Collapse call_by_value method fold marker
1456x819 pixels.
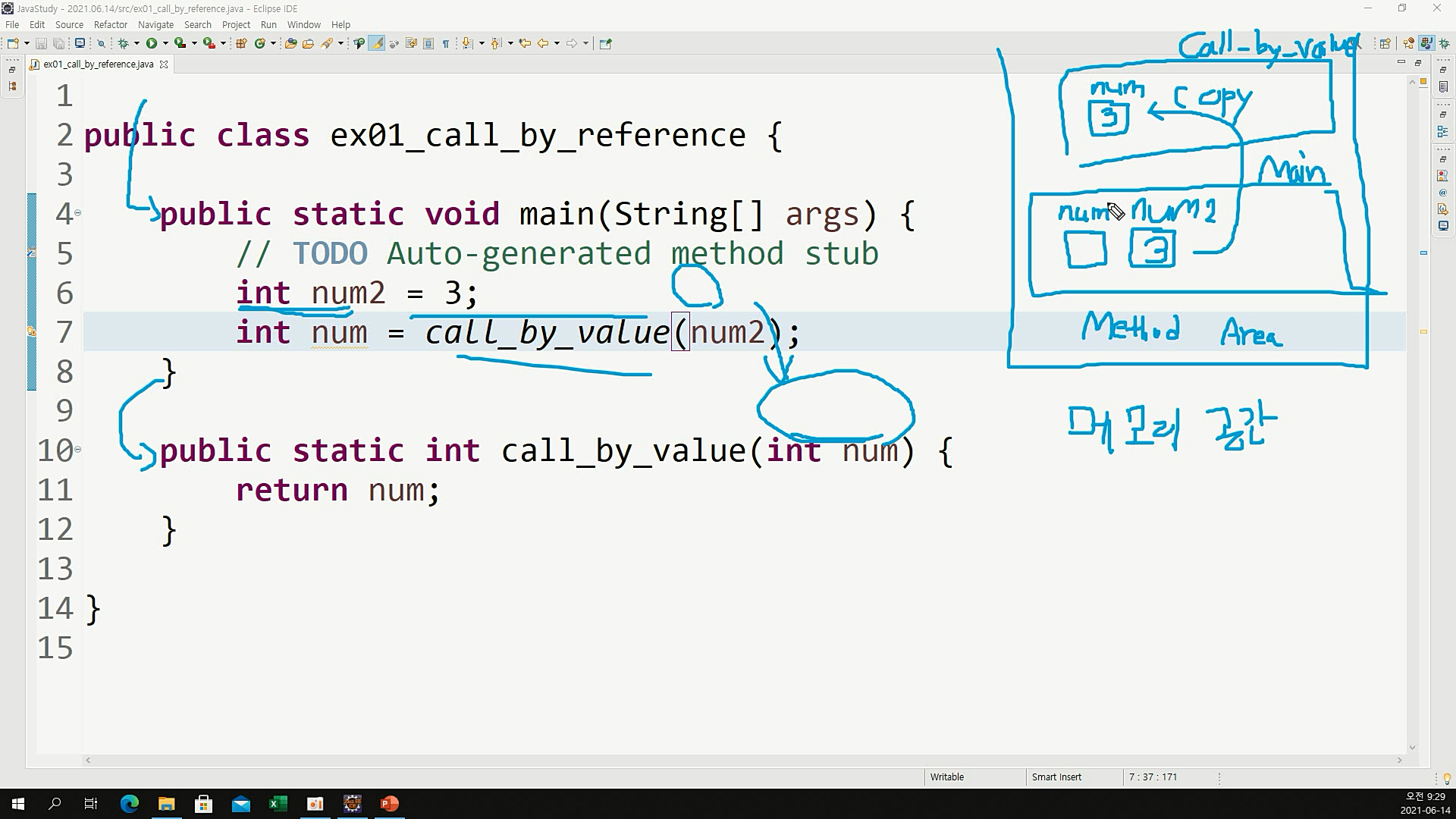pos(77,450)
